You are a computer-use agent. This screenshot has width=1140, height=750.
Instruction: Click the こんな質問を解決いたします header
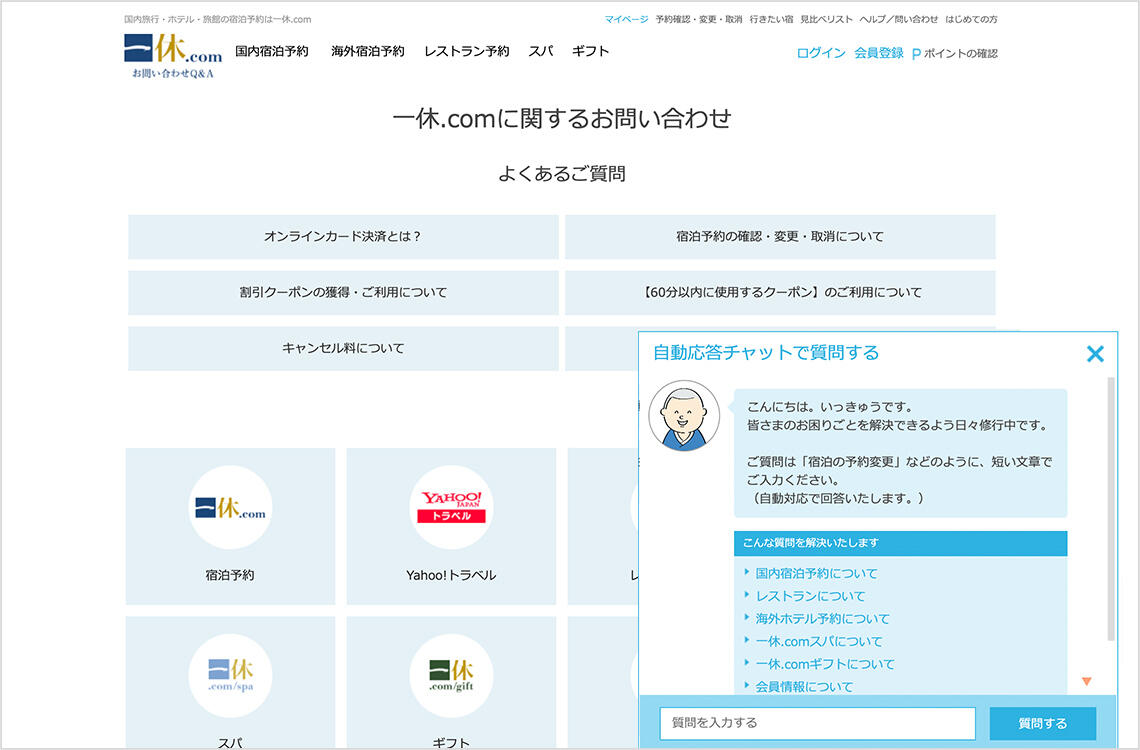coord(900,543)
